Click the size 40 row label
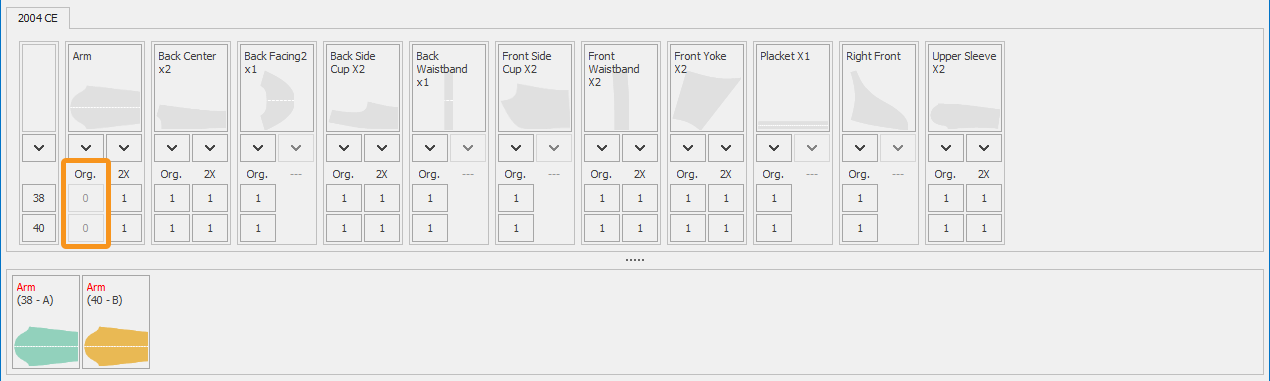Screen dimensions: 1270x381 click(x=39, y=228)
